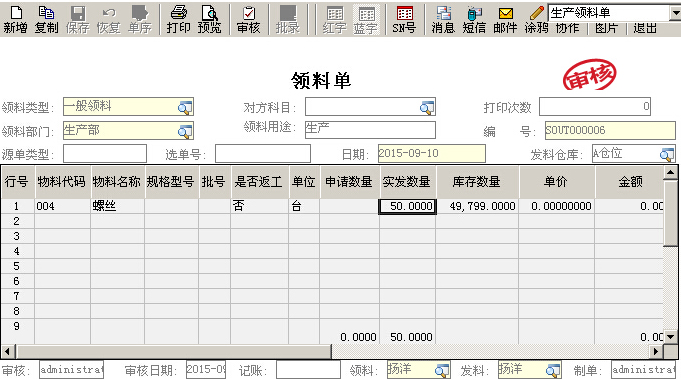Click the 选单号 input field
681x380 pixels.
[x=263, y=154]
